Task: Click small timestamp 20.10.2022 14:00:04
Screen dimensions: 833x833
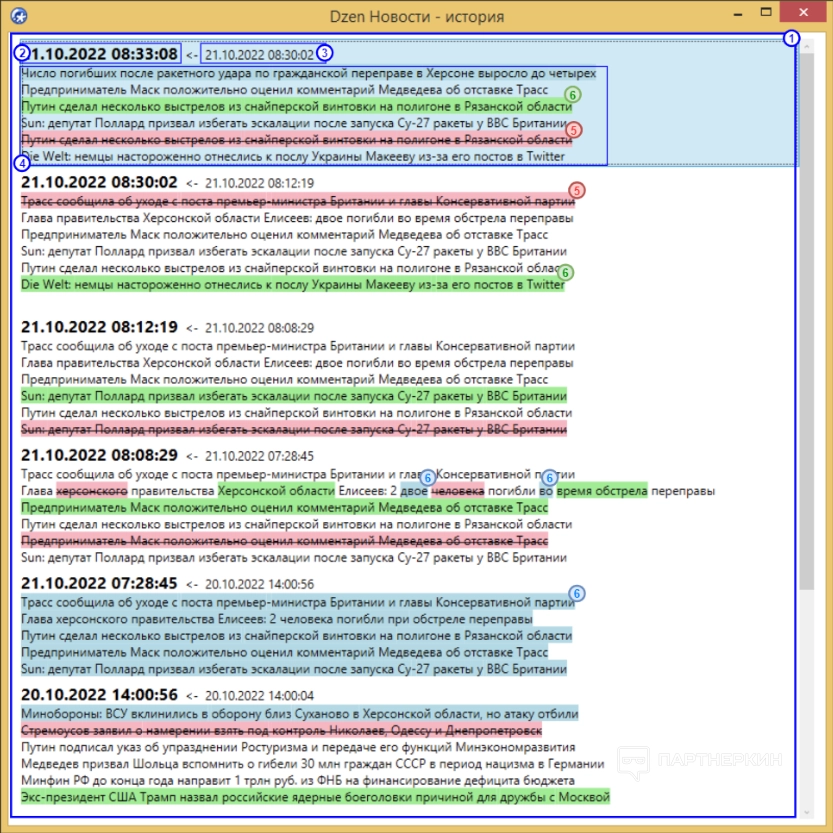Action: (x=259, y=695)
